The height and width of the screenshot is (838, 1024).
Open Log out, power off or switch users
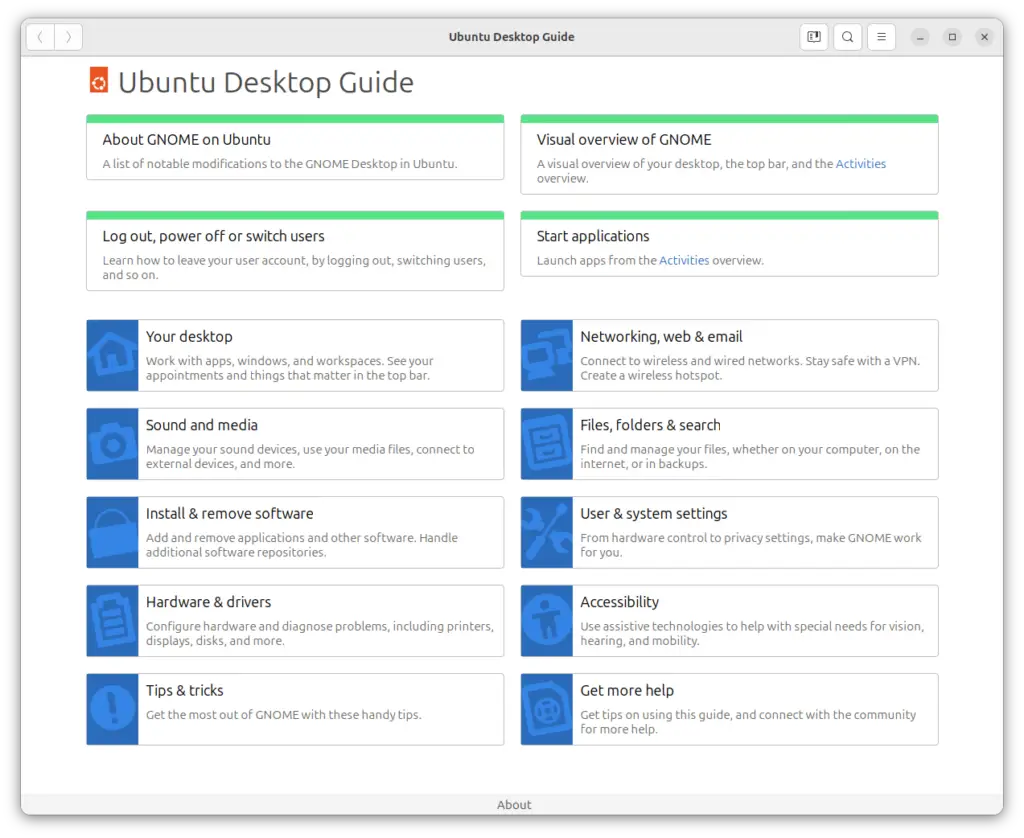[214, 236]
